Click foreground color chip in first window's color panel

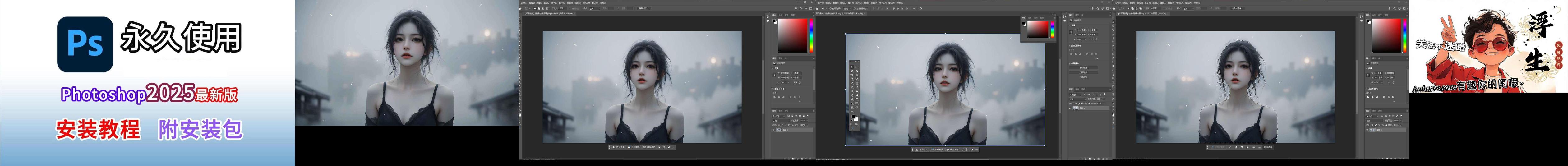click(x=775, y=21)
